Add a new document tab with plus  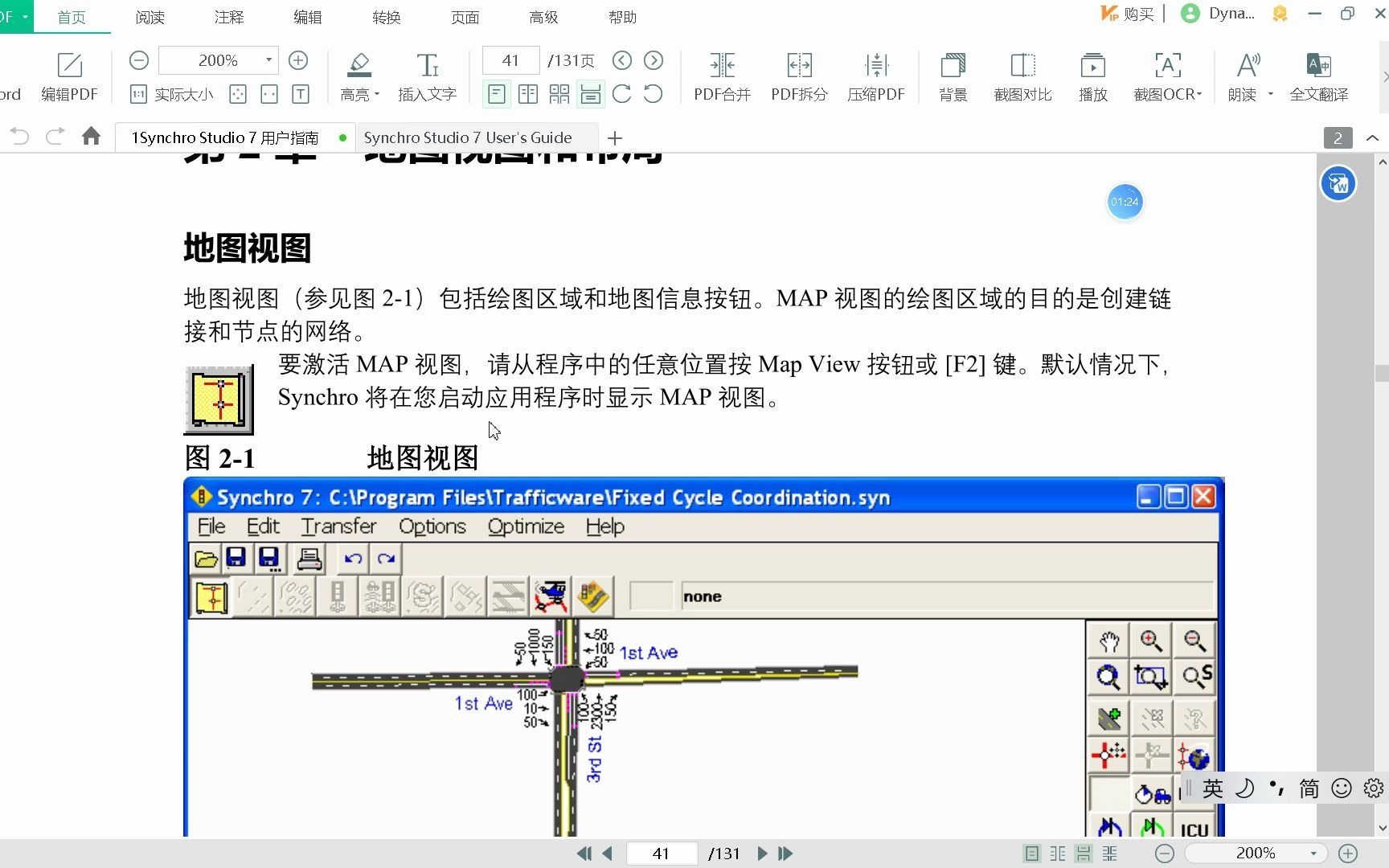(614, 138)
